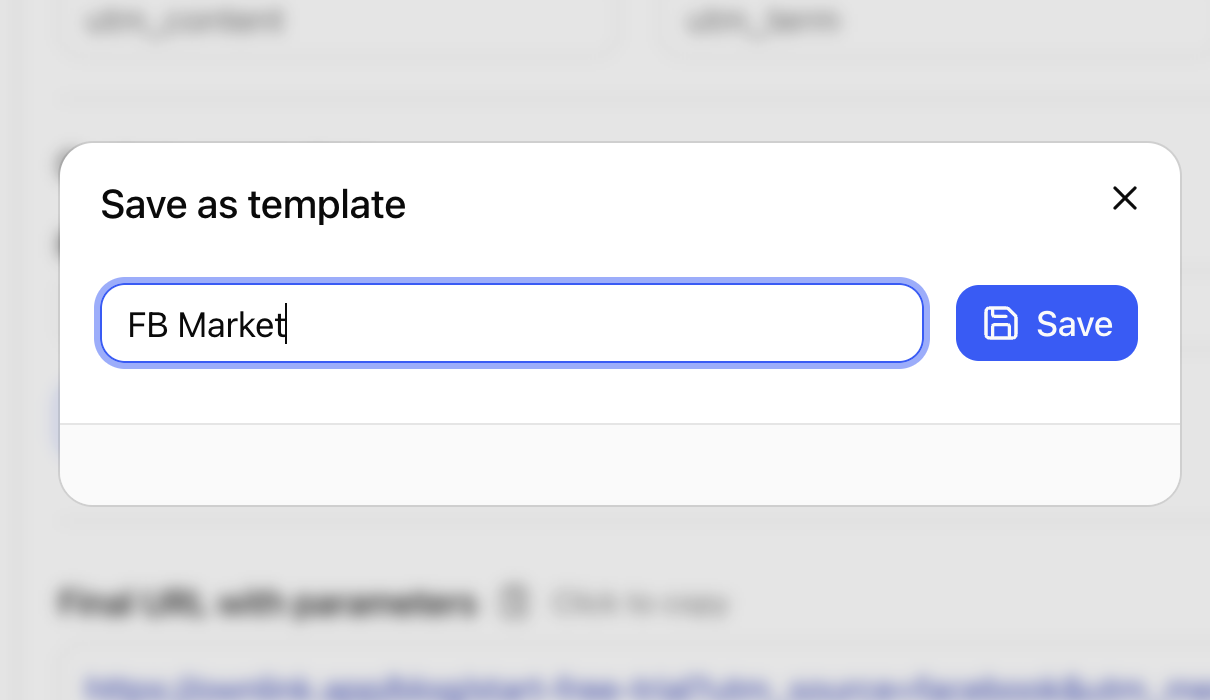Click the blurred utm_content field
The image size is (1210, 700).
tap(336, 23)
